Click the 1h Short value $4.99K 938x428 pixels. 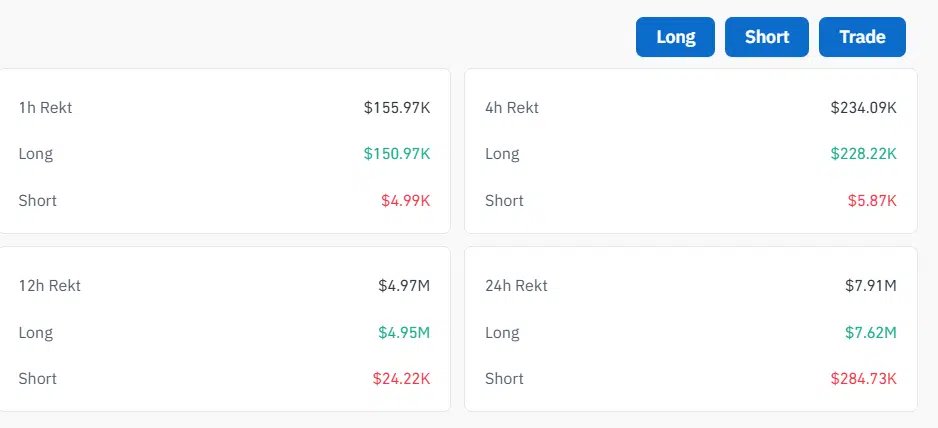(406, 201)
